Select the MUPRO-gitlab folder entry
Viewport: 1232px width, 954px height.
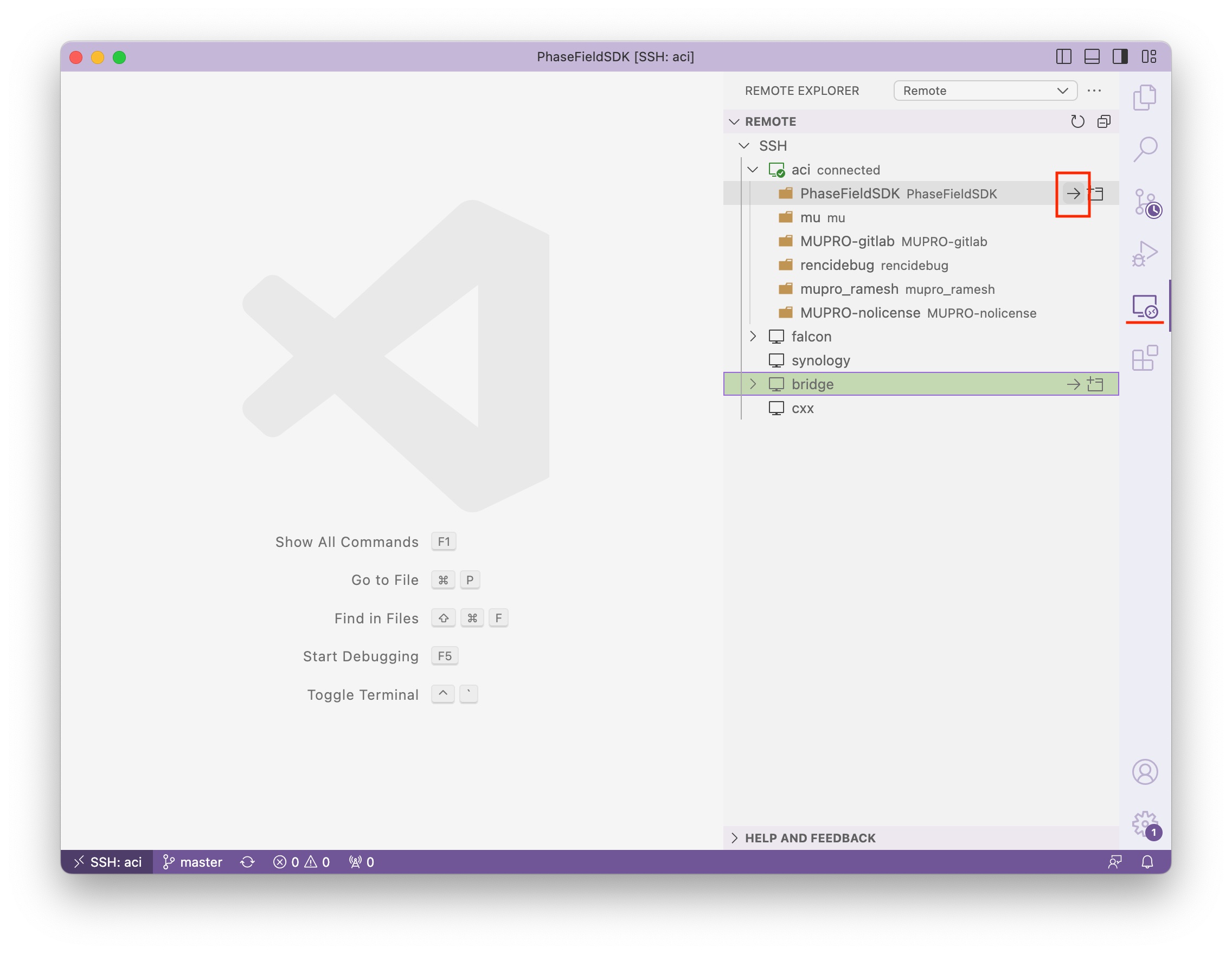pyautogui.click(x=846, y=241)
